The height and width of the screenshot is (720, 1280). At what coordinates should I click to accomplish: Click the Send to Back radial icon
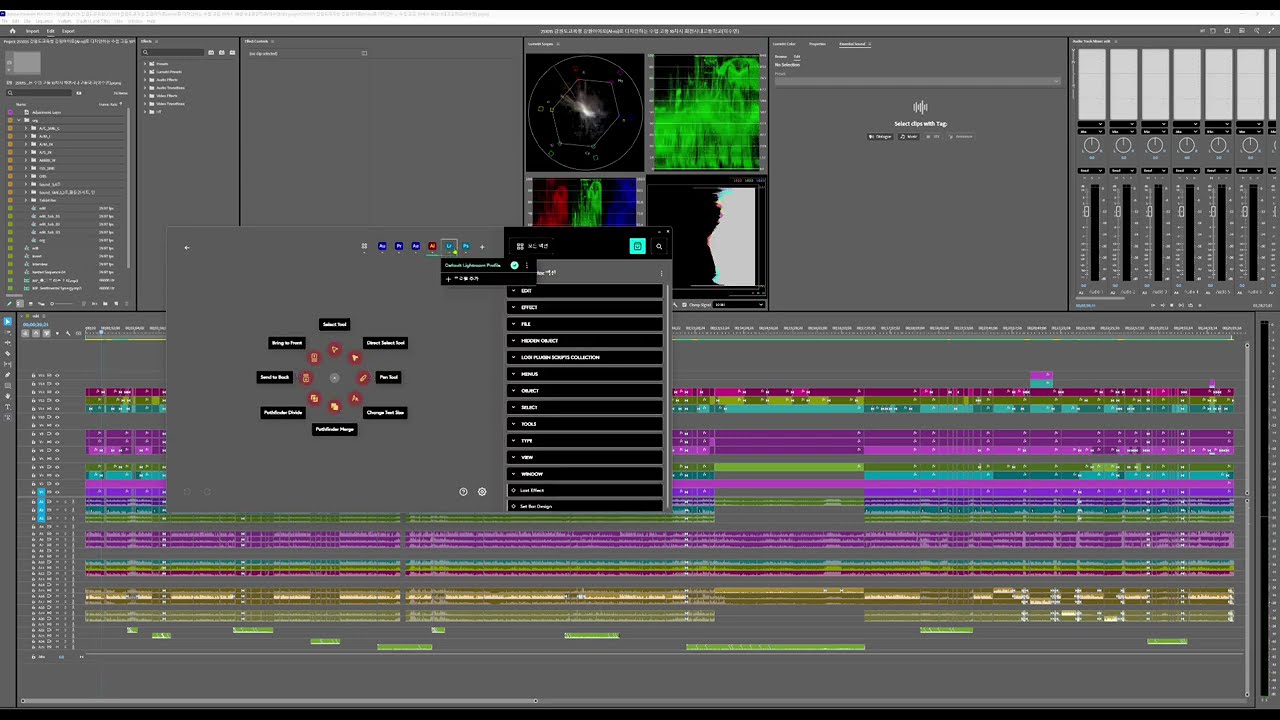tap(306, 378)
